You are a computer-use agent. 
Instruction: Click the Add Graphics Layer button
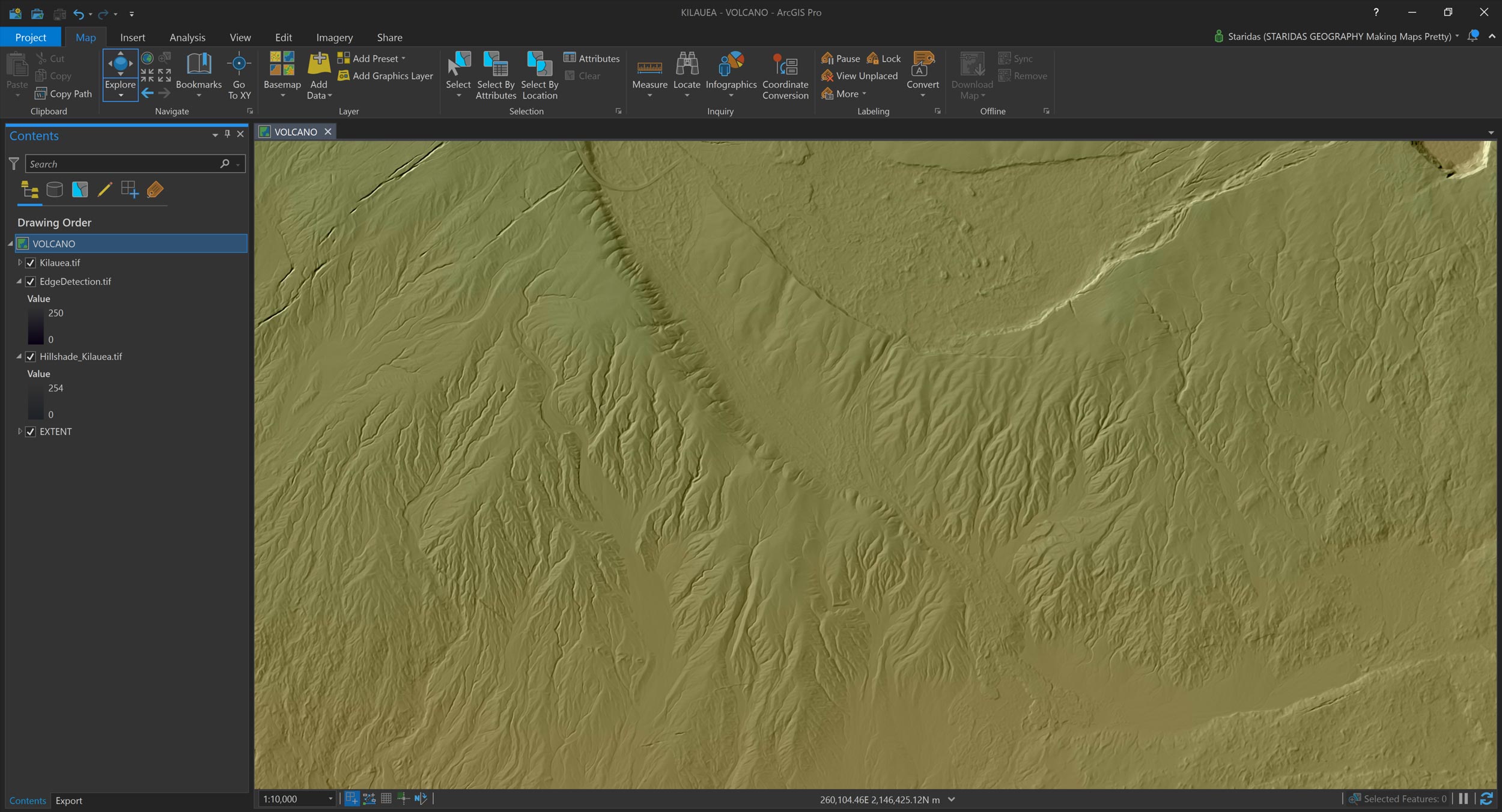pyautogui.click(x=385, y=76)
